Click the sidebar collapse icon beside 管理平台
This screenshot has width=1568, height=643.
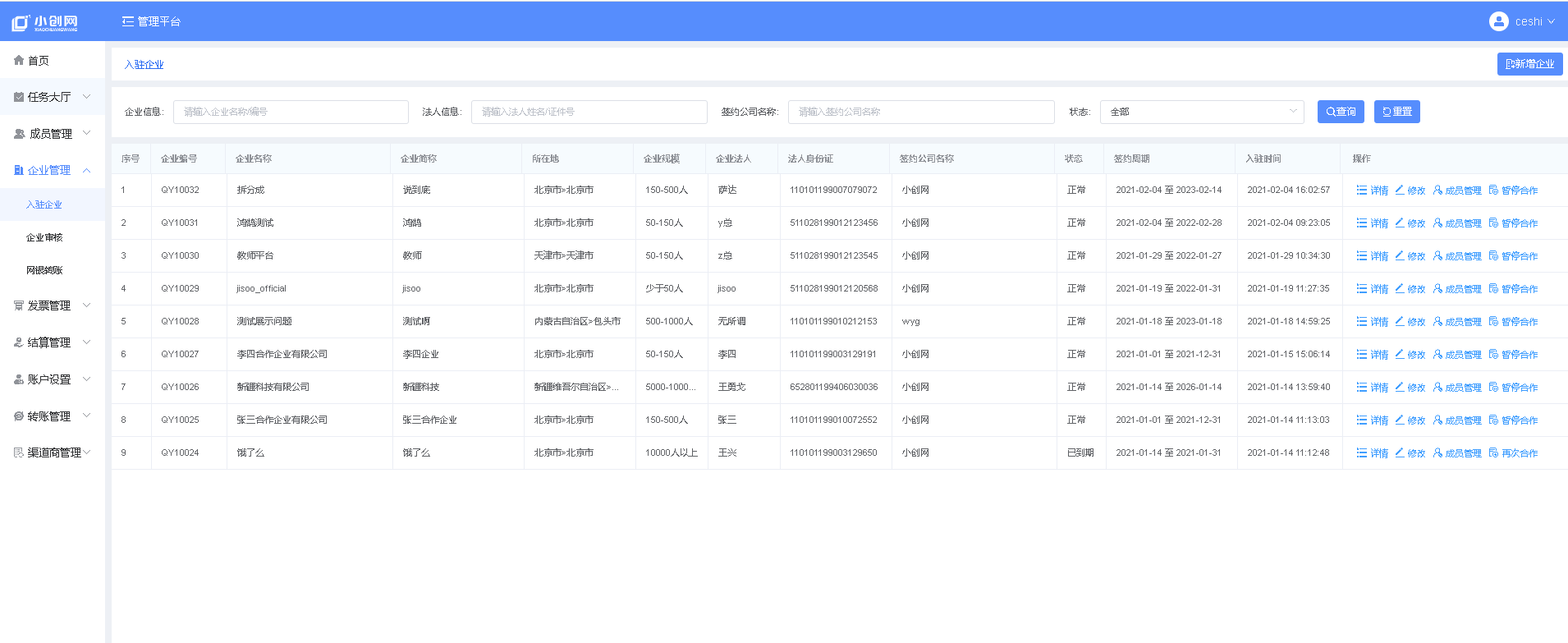coord(127,21)
